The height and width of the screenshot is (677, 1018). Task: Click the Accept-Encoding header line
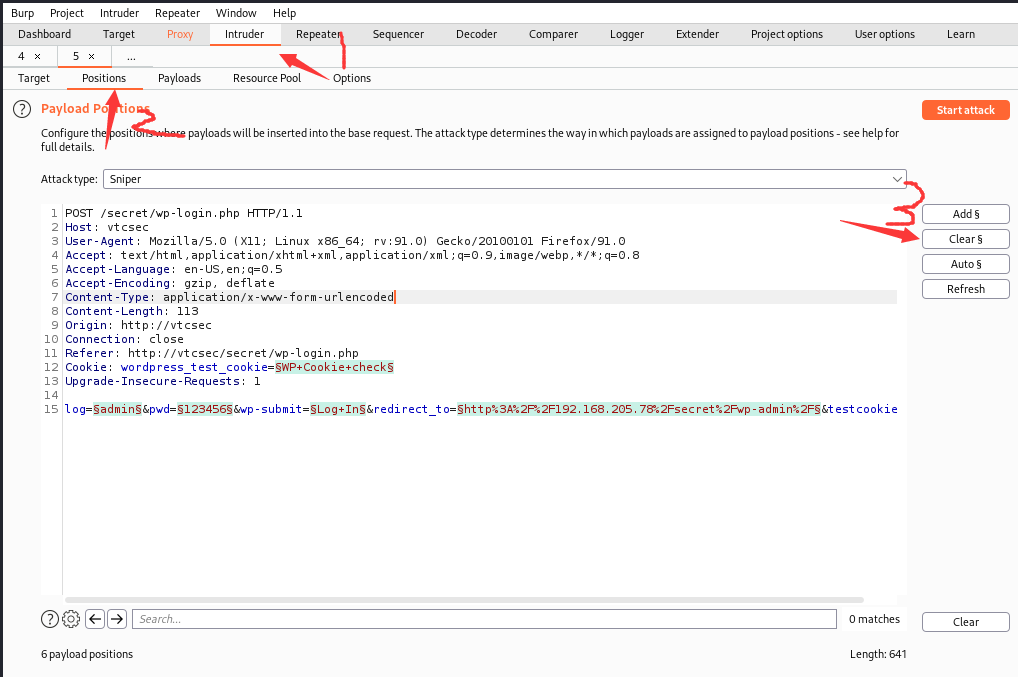pyautogui.click(x=170, y=283)
